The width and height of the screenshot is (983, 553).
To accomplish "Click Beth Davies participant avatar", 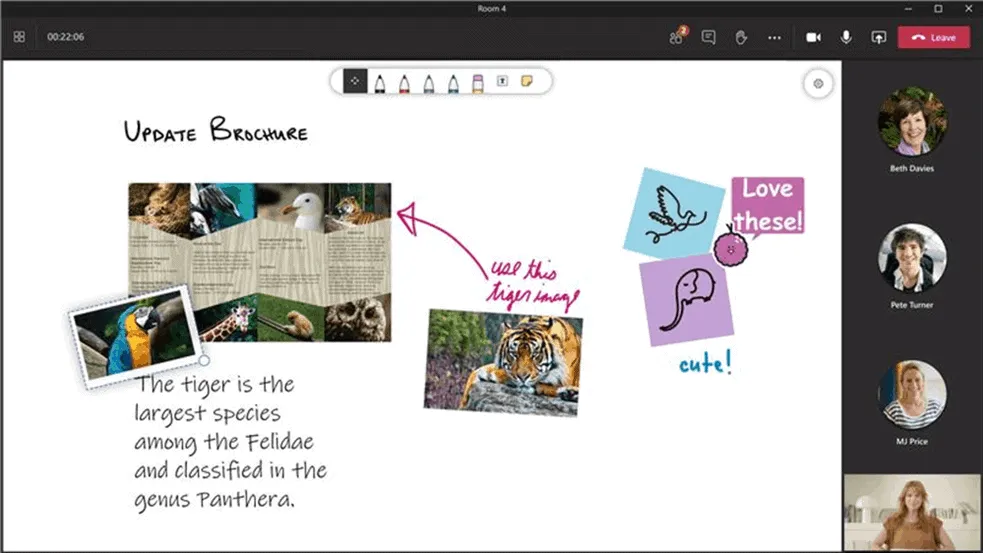I will (x=912, y=121).
